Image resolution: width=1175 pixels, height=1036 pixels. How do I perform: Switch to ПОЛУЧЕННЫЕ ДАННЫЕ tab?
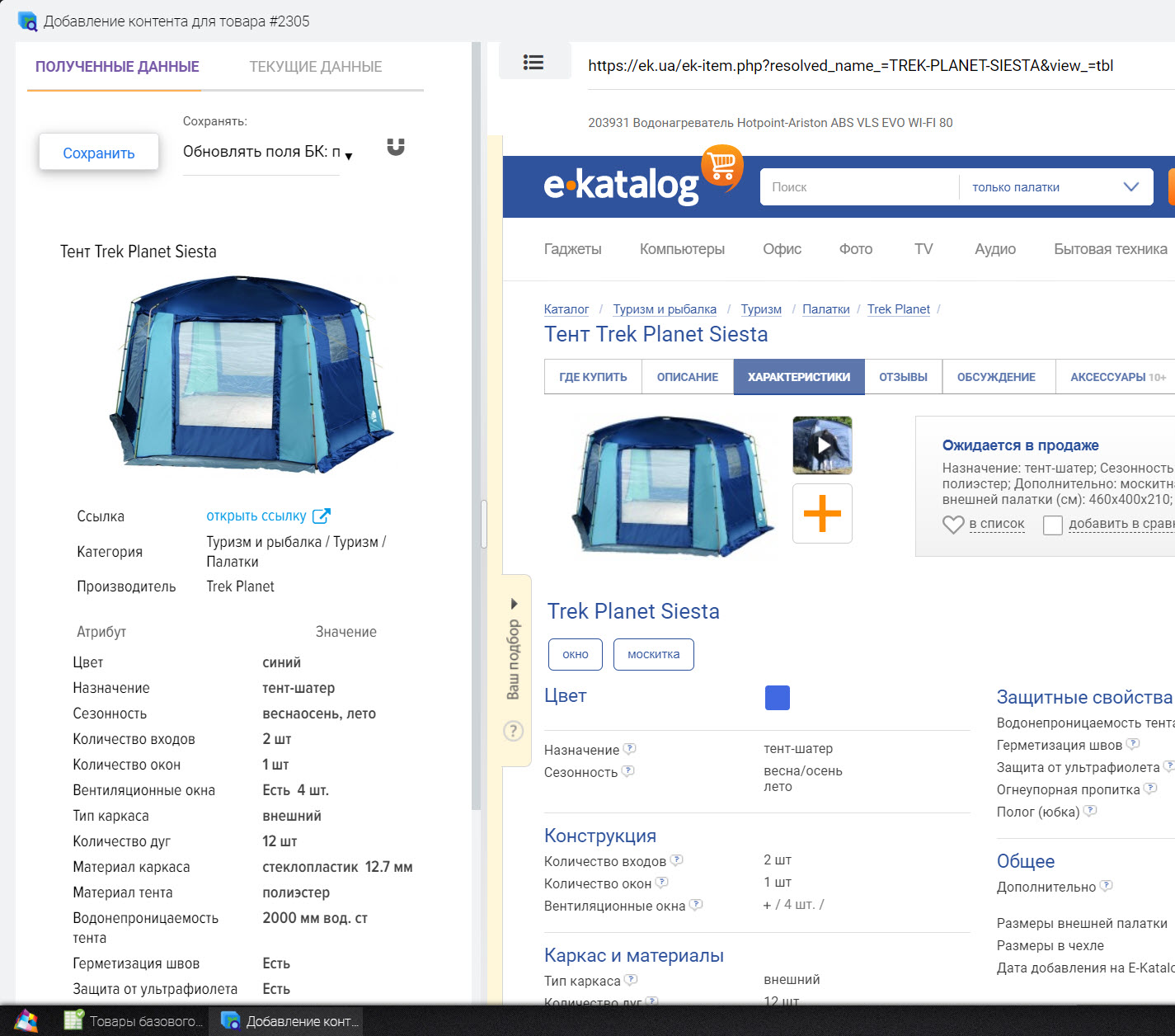click(117, 67)
